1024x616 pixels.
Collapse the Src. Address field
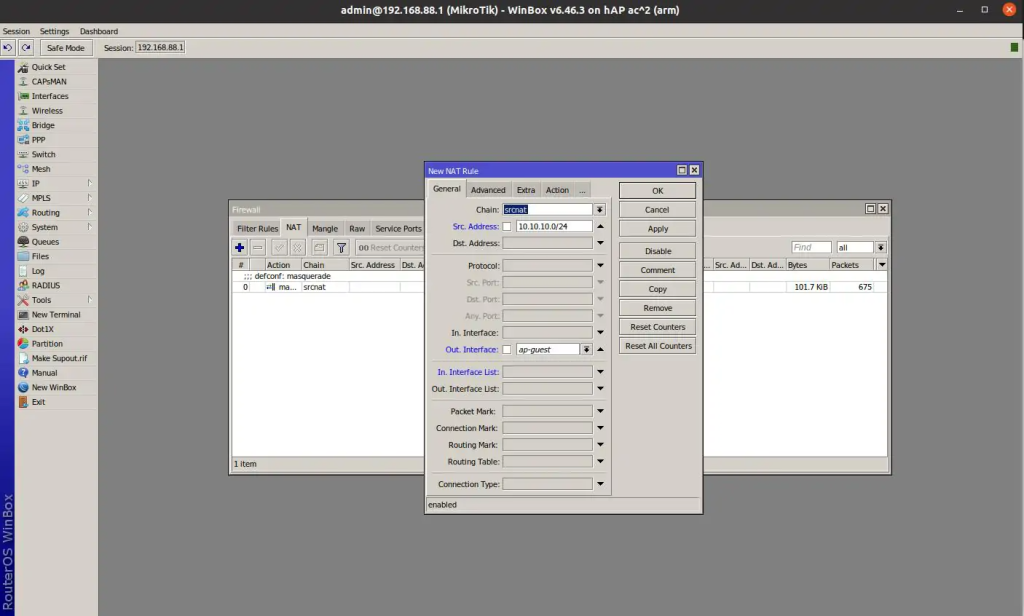[x=600, y=227]
